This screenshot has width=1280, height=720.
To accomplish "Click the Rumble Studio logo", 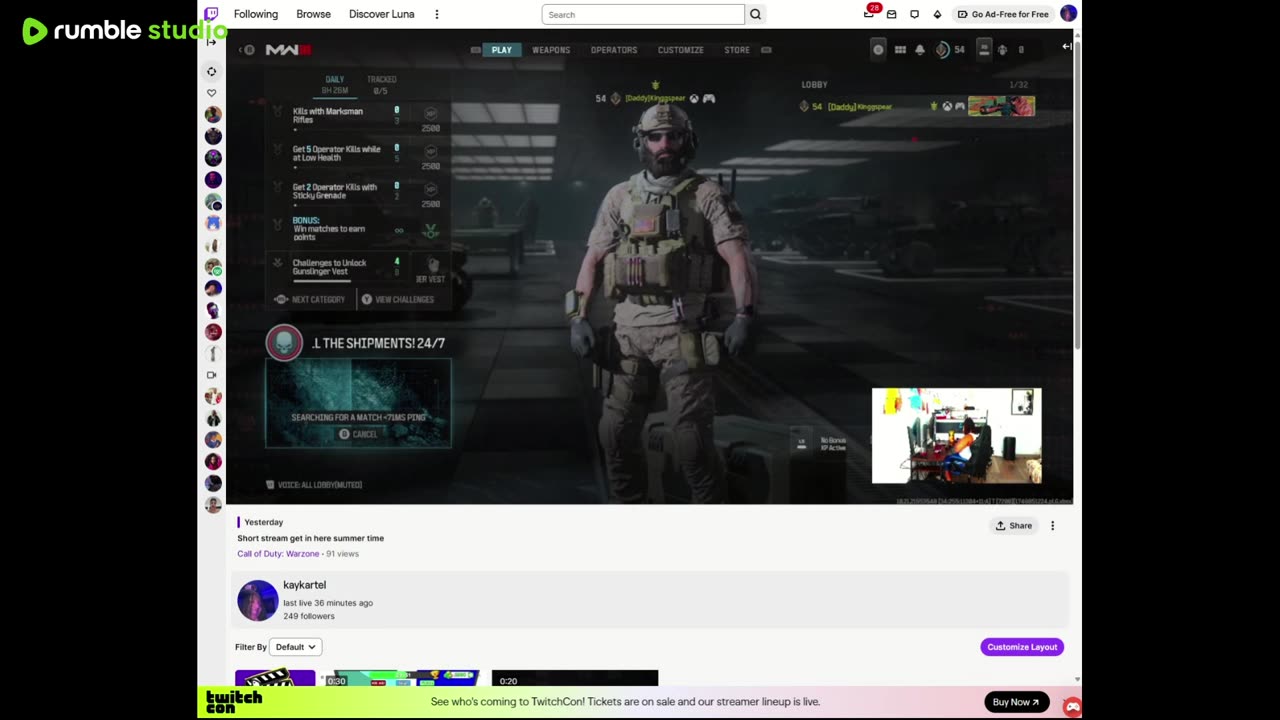I will click(x=125, y=30).
